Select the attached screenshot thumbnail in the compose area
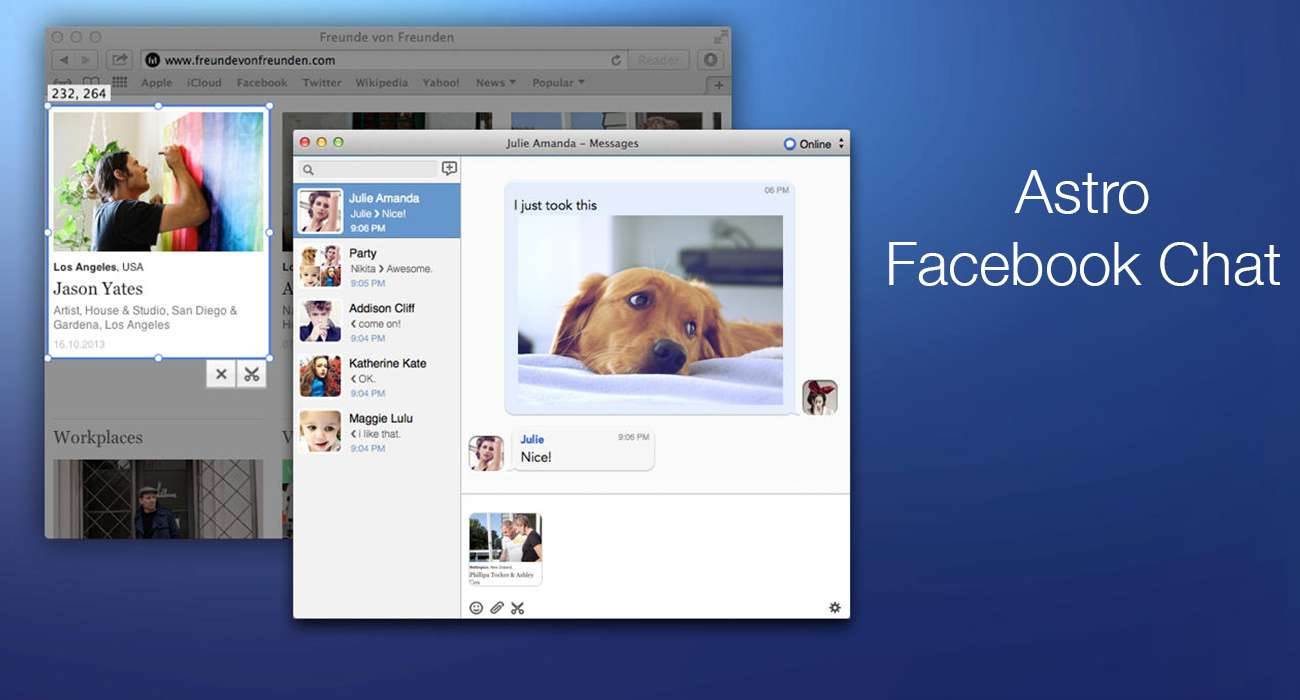The height and width of the screenshot is (700, 1300). pyautogui.click(x=505, y=549)
